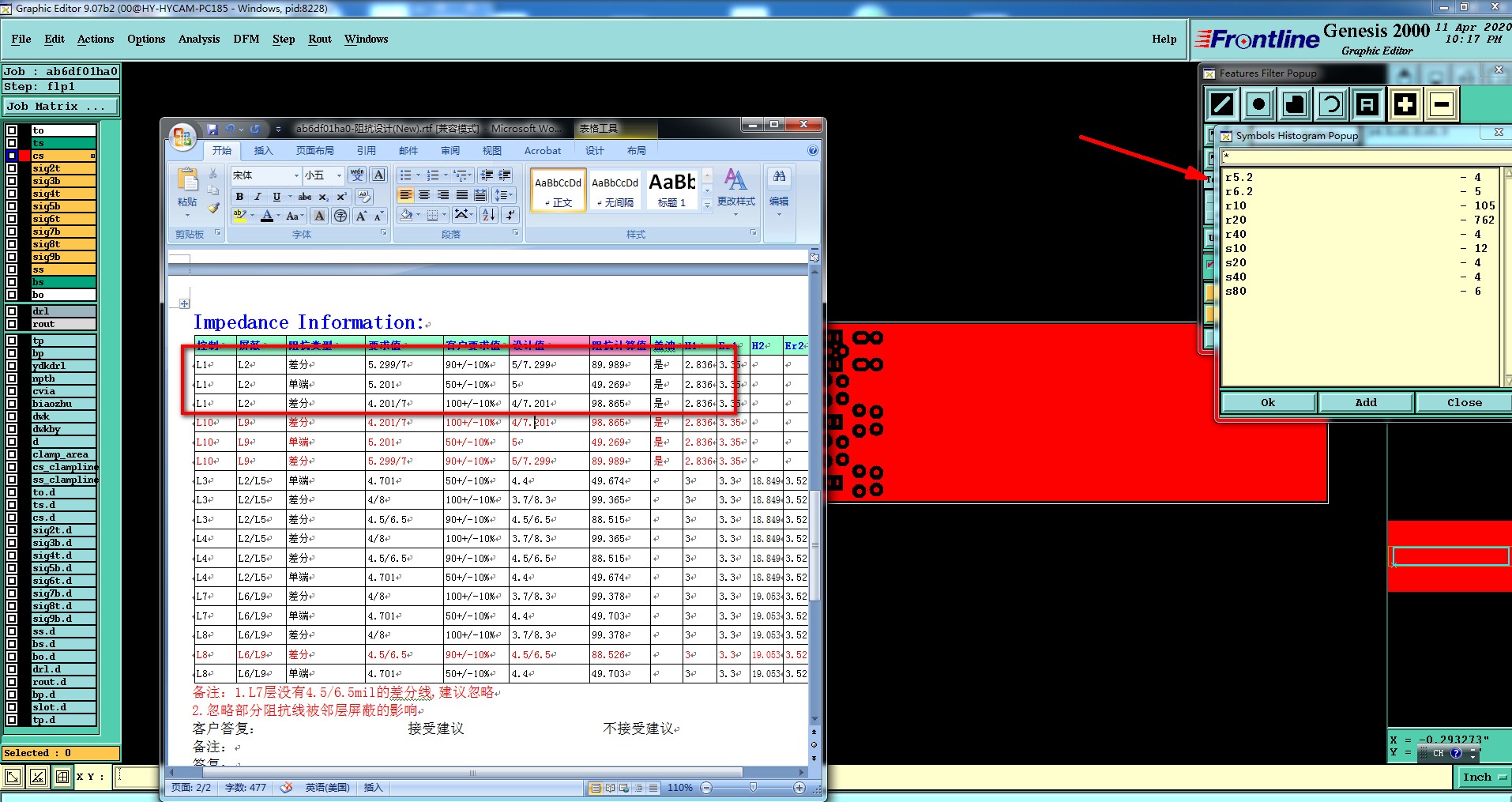Toggle the positive polarity plus filter
The width and height of the screenshot is (1512, 802).
[x=1405, y=104]
